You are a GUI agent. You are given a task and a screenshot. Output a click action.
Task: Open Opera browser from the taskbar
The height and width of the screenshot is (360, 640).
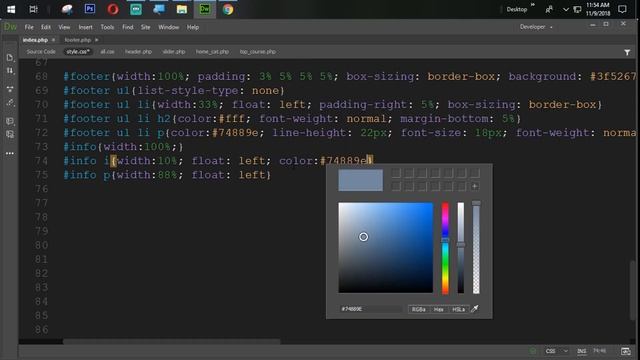point(113,9)
